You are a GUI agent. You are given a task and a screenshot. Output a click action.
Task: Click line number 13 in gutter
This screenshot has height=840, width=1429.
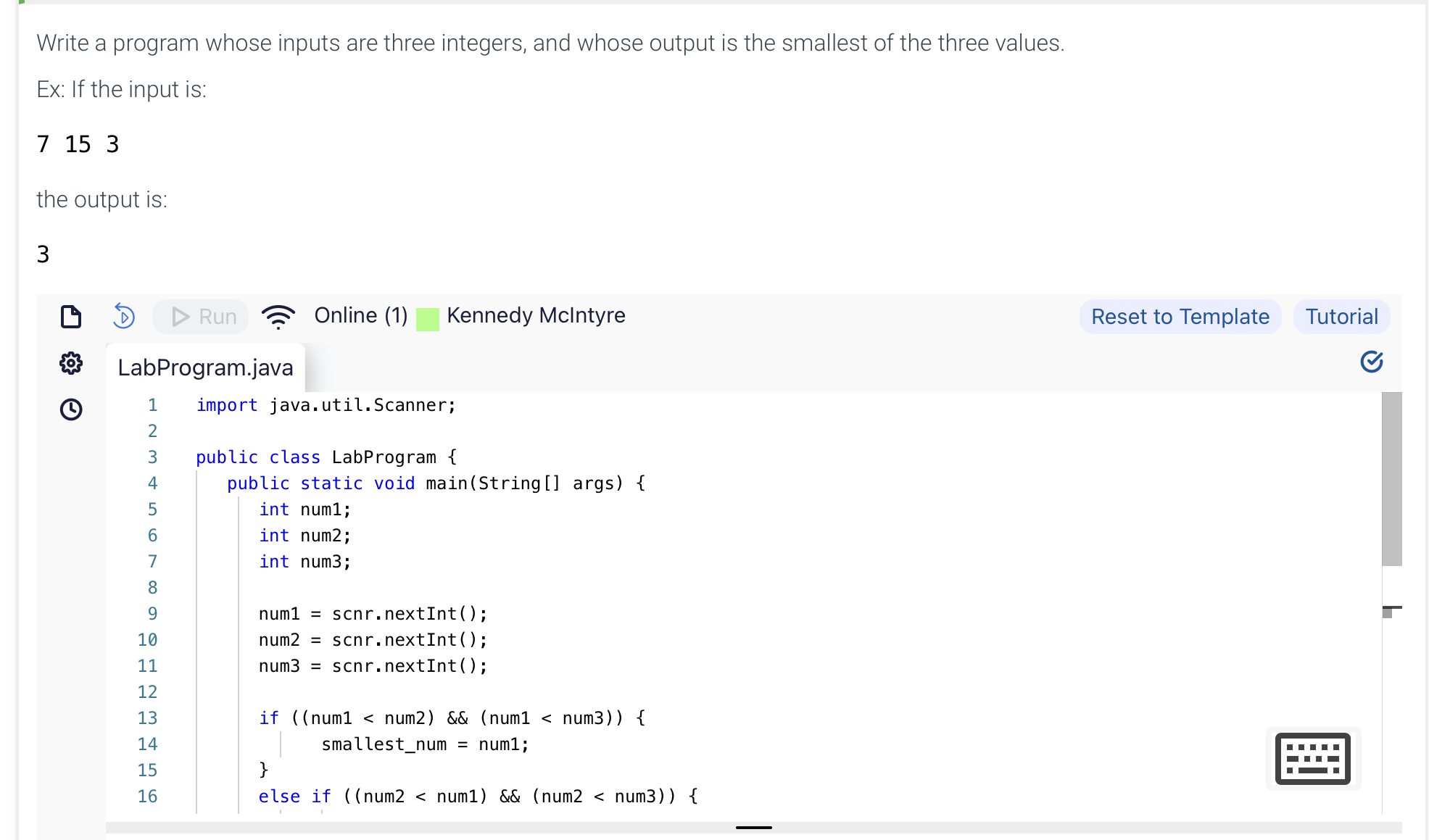(x=147, y=718)
